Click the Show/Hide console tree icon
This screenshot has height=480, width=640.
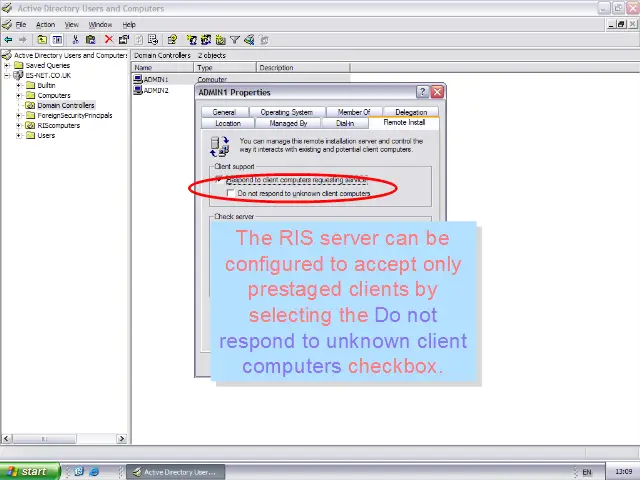coord(57,40)
